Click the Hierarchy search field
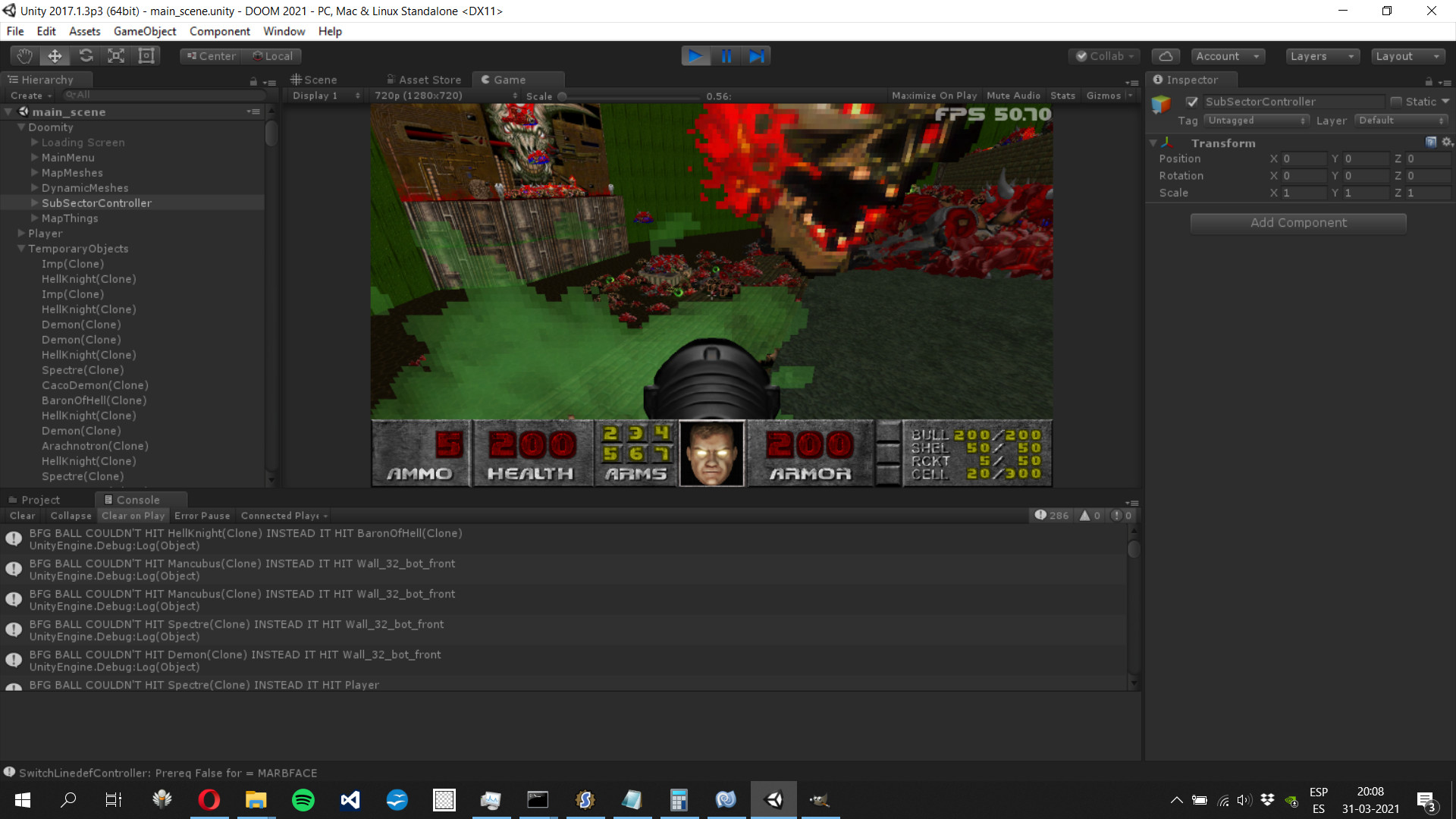 pyautogui.click(x=163, y=96)
